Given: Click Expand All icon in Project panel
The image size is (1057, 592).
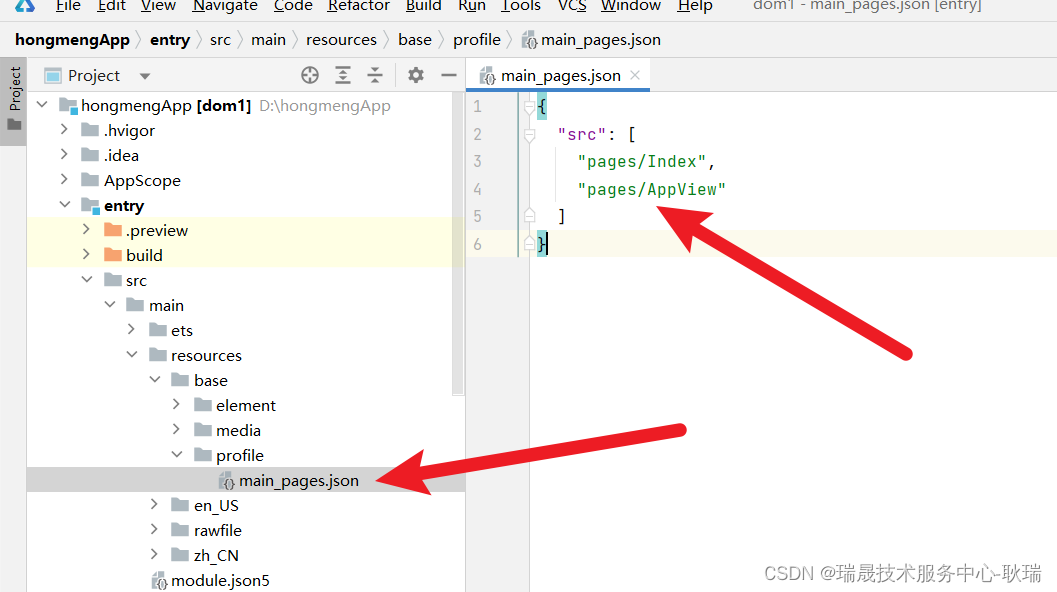Looking at the screenshot, I should [x=343, y=76].
